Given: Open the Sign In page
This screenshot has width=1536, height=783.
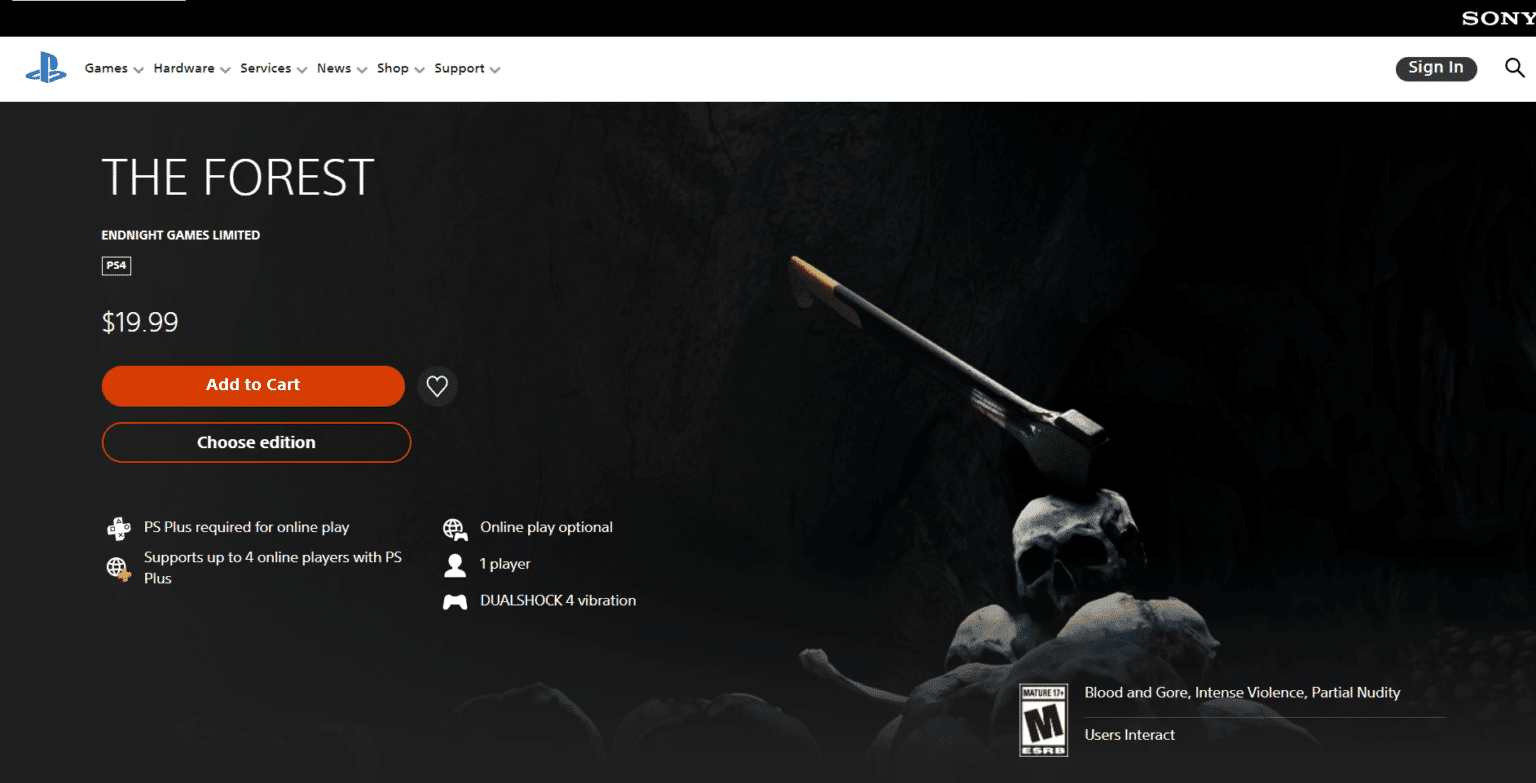Looking at the screenshot, I should 1436,68.
